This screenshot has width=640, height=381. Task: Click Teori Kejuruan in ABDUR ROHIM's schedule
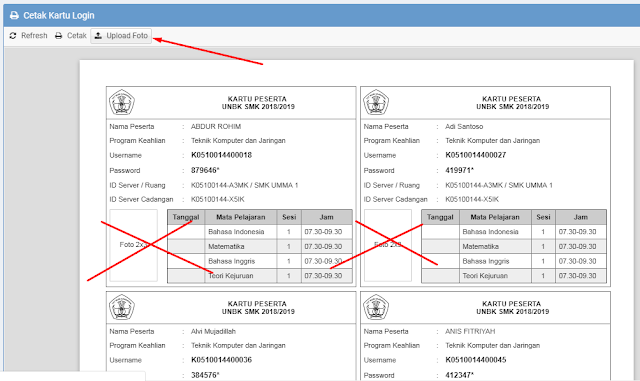tap(231, 276)
